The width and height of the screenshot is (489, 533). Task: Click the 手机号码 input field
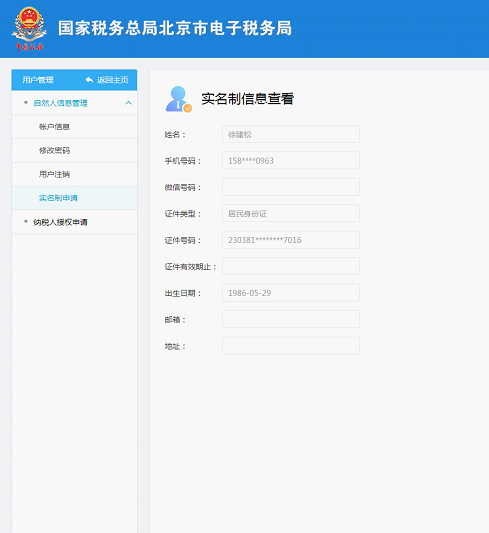[x=291, y=160]
